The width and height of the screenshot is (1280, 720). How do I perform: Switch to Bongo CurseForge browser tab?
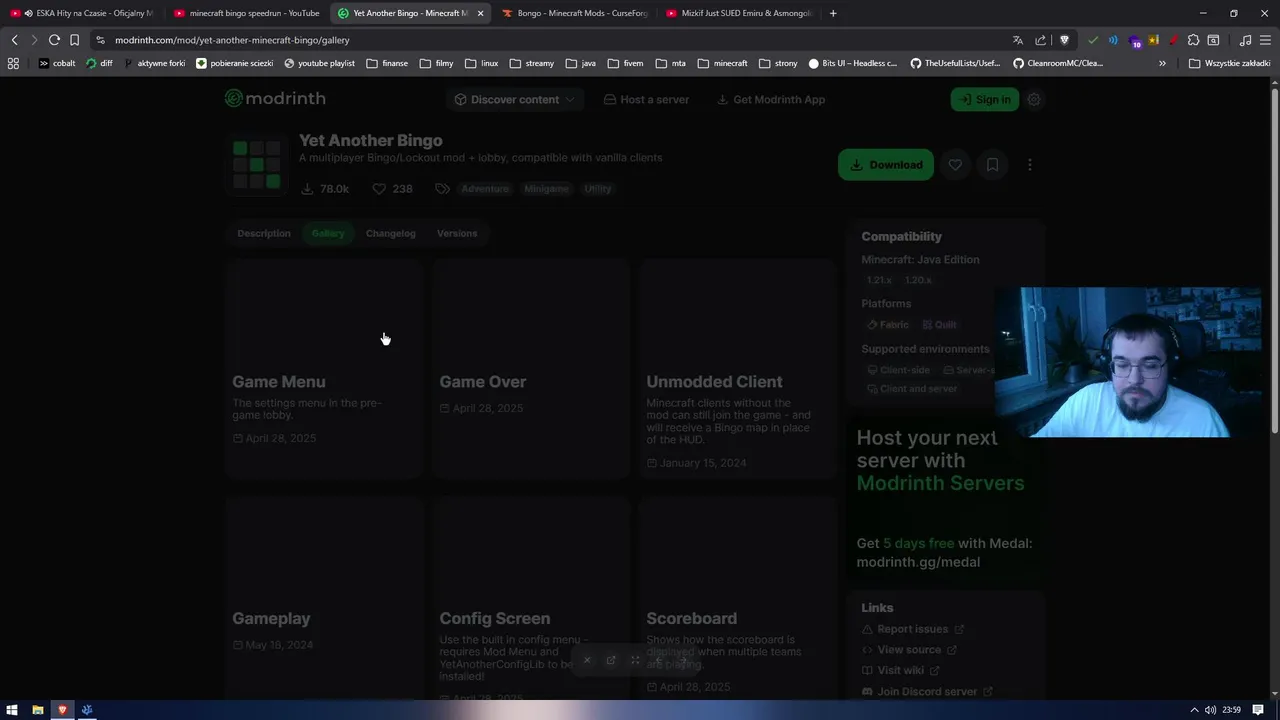click(x=575, y=13)
